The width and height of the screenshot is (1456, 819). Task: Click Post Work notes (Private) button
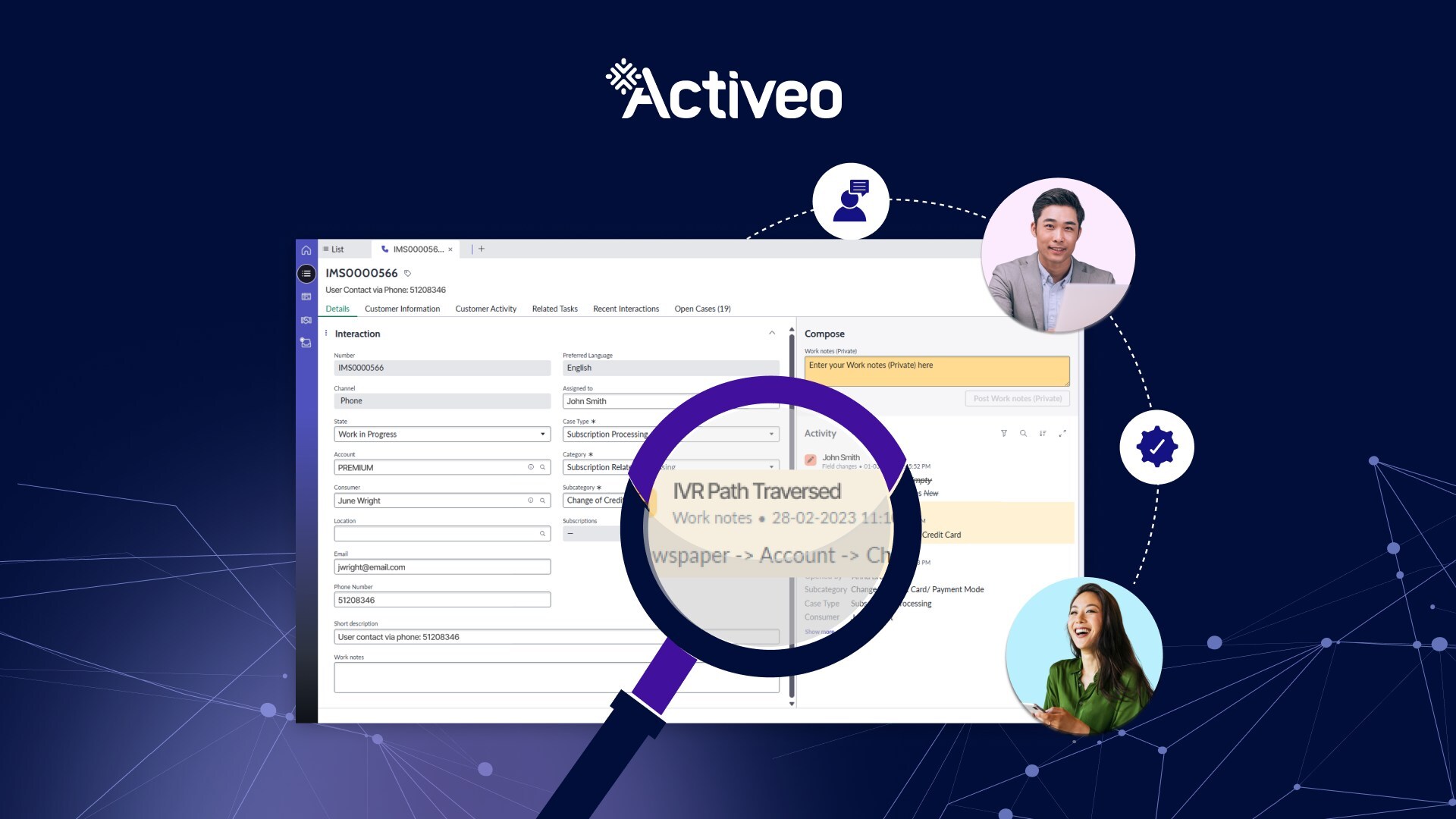[1018, 399]
